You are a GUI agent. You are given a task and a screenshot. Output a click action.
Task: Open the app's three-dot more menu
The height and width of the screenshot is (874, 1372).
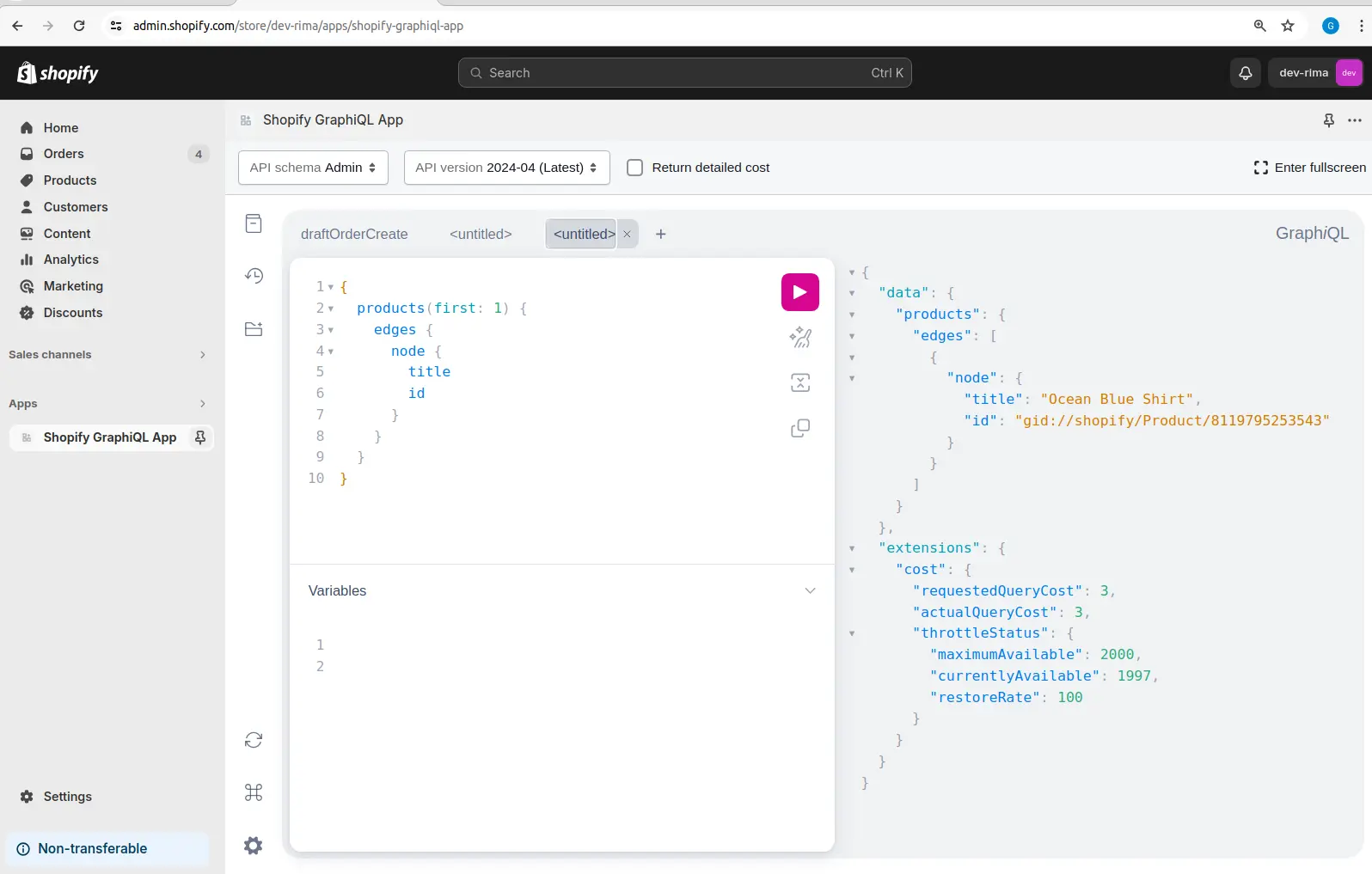tap(1355, 120)
